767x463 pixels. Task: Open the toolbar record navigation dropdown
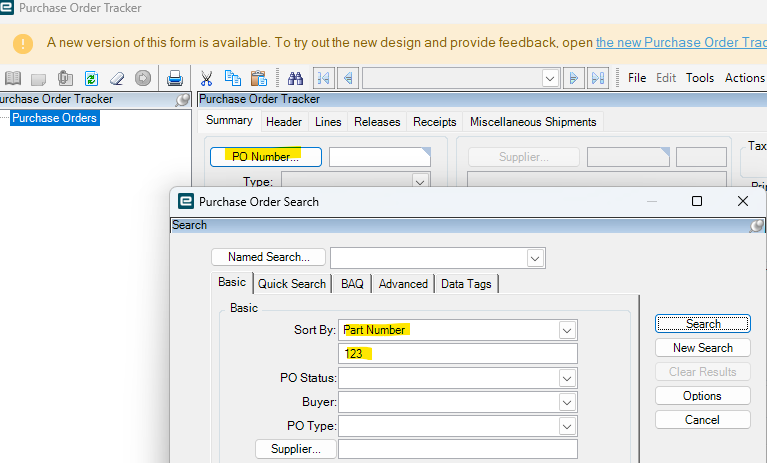tap(550, 78)
